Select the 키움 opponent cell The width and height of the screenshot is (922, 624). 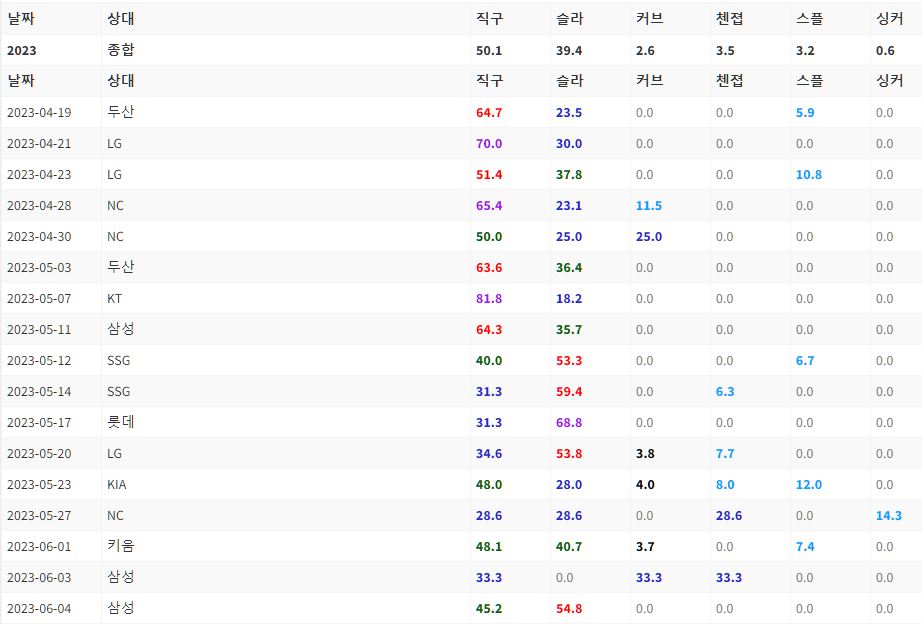[x=121, y=546]
